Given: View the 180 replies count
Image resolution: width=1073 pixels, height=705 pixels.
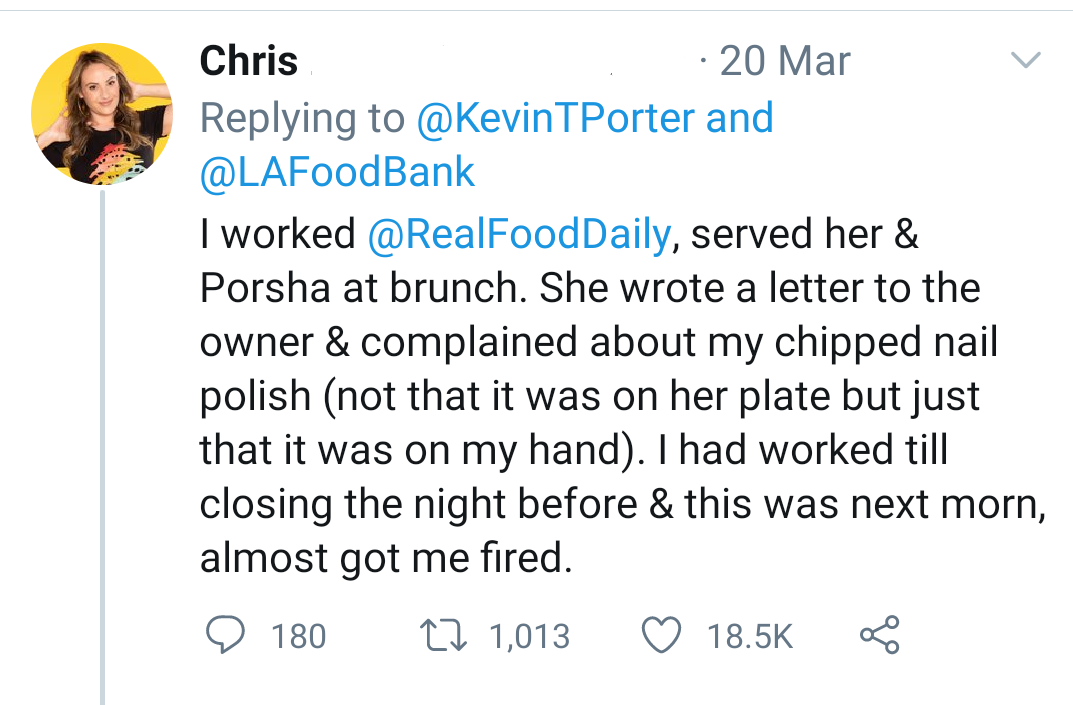Looking at the screenshot, I should [299, 637].
